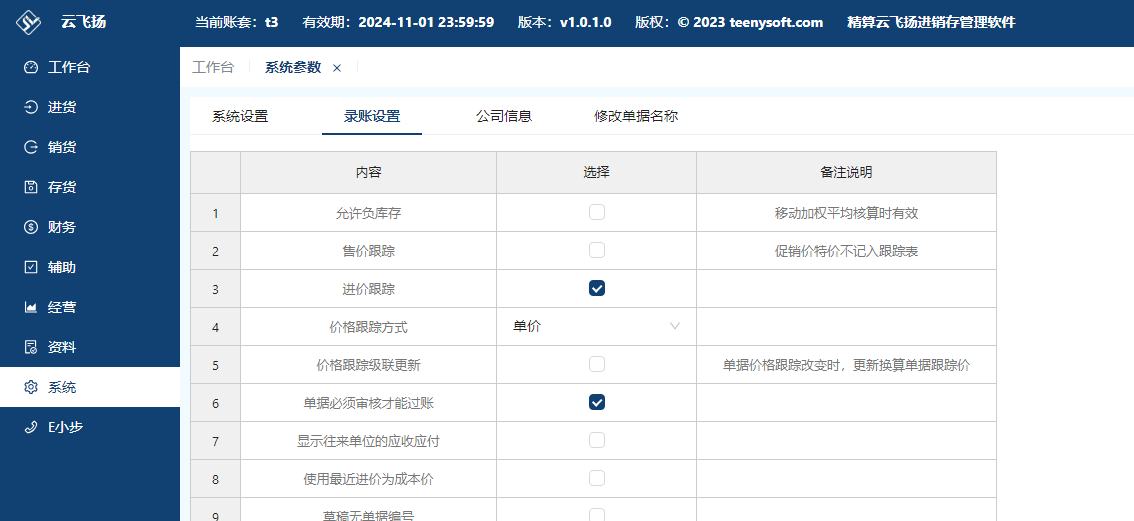The width and height of the screenshot is (1134, 521).
Task: Click the 存货 inventory icon in sidebar
Action: 30,187
